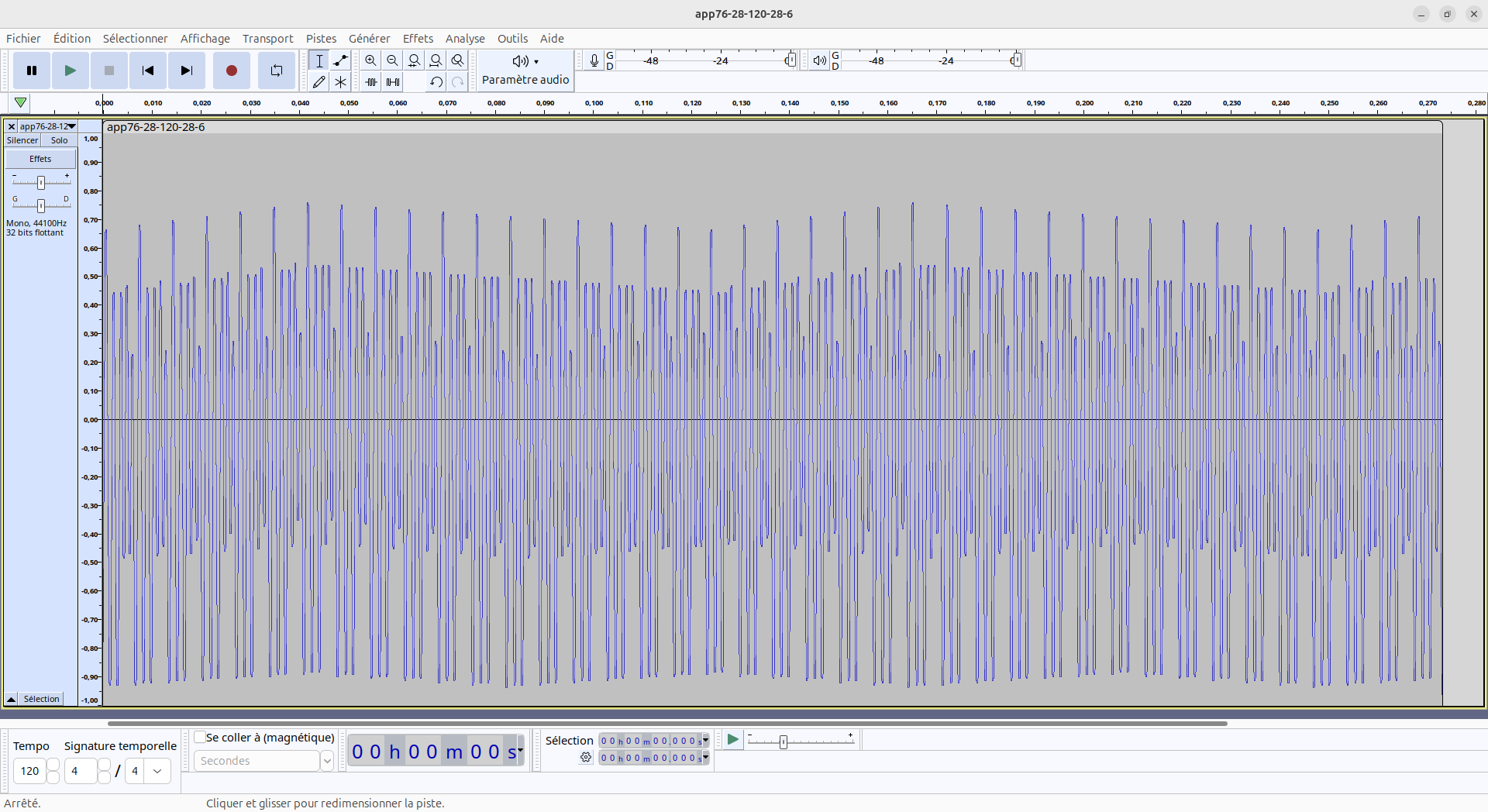Choose the Draw pencil tool
The image size is (1488, 812).
(319, 81)
